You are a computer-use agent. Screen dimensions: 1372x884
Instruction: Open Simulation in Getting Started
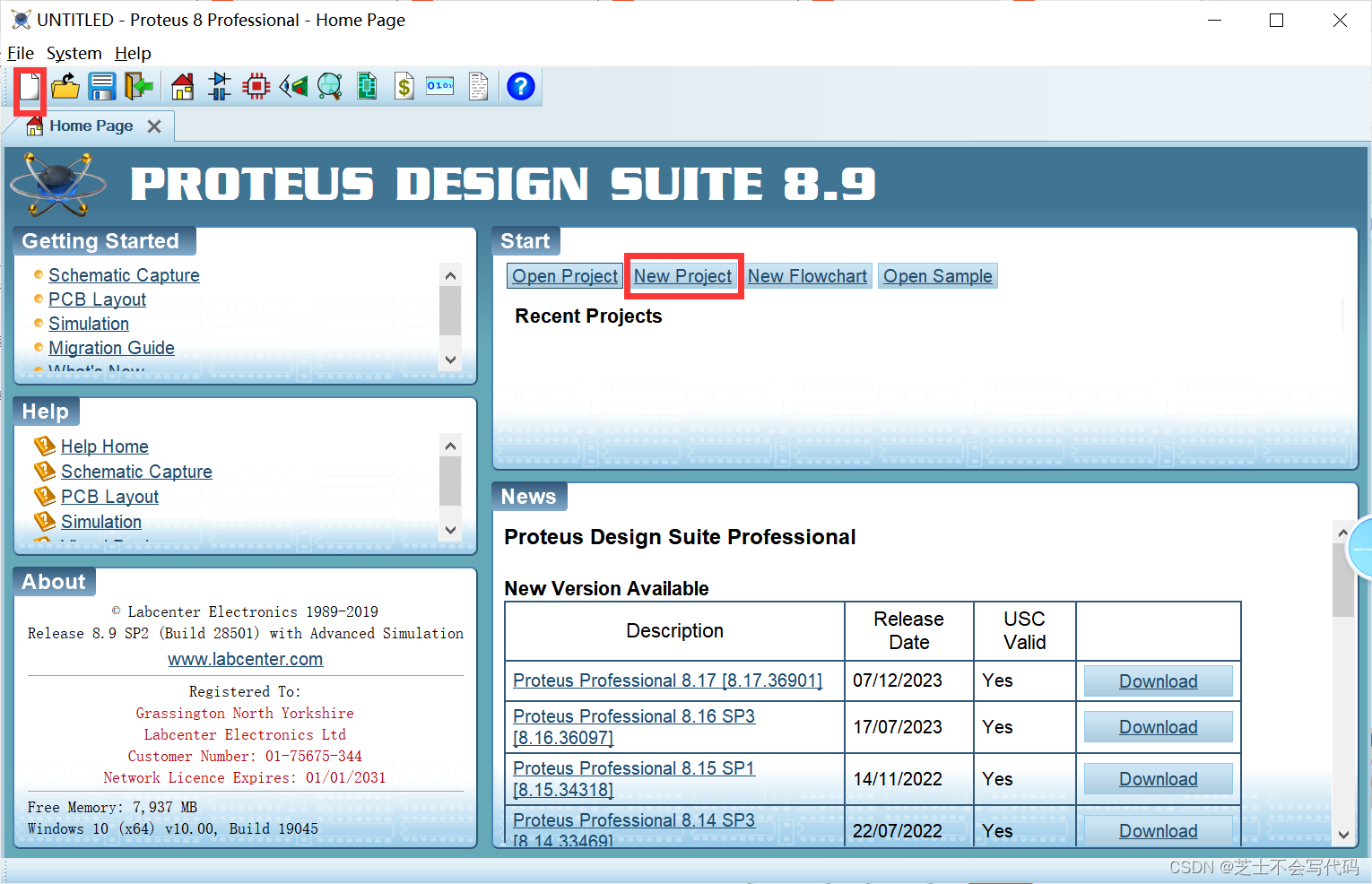pyautogui.click(x=89, y=324)
